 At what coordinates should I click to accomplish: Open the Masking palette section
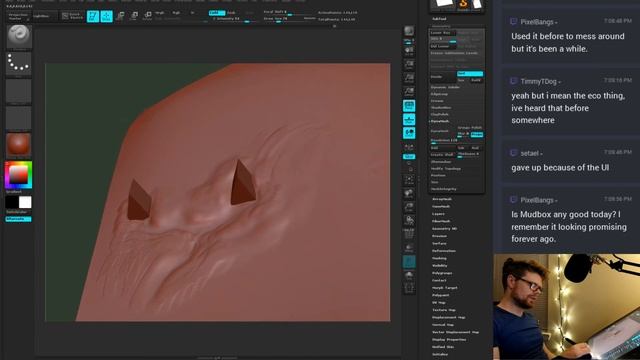tap(440, 258)
